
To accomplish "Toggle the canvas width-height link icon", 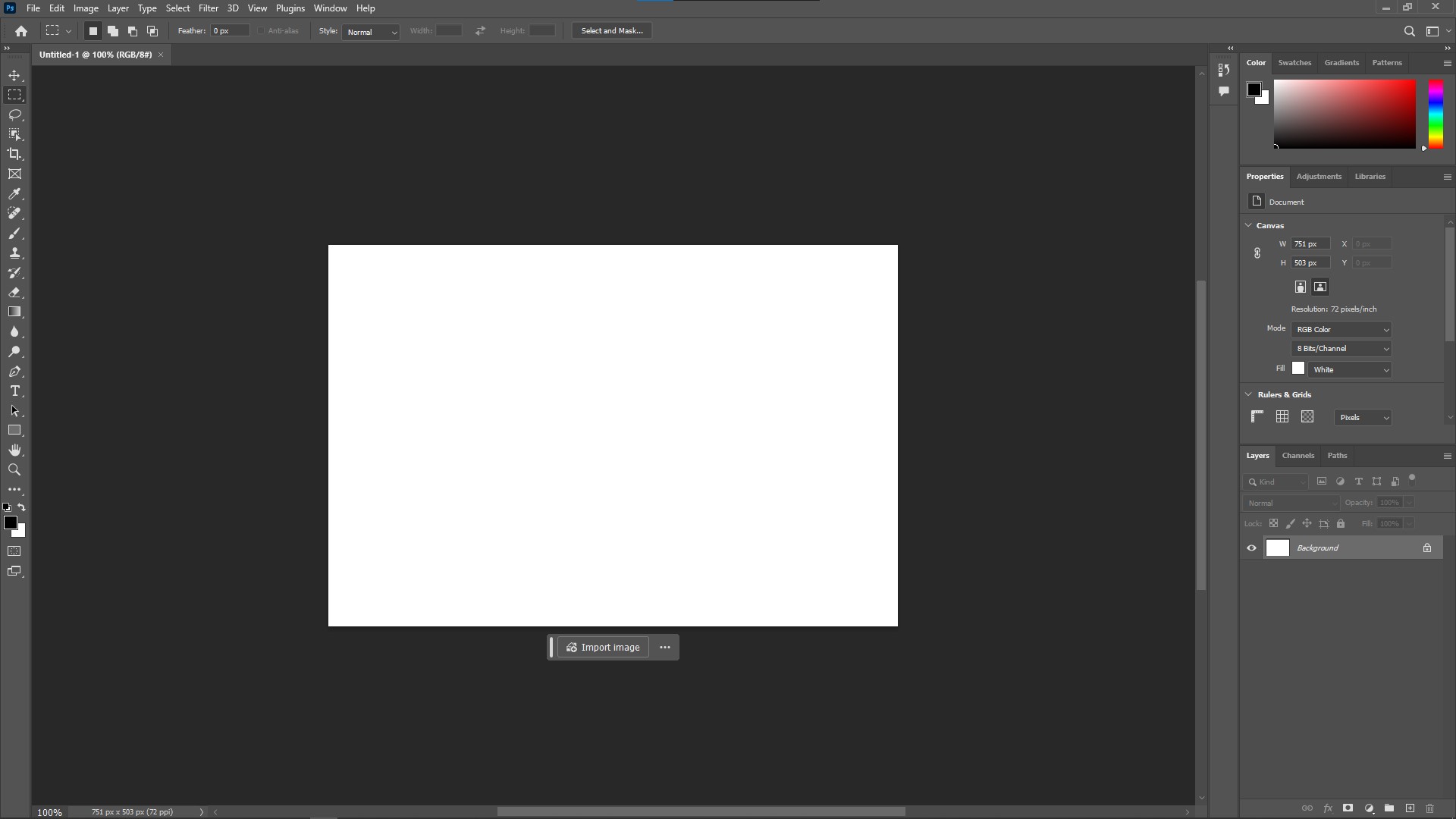I will [x=1257, y=253].
